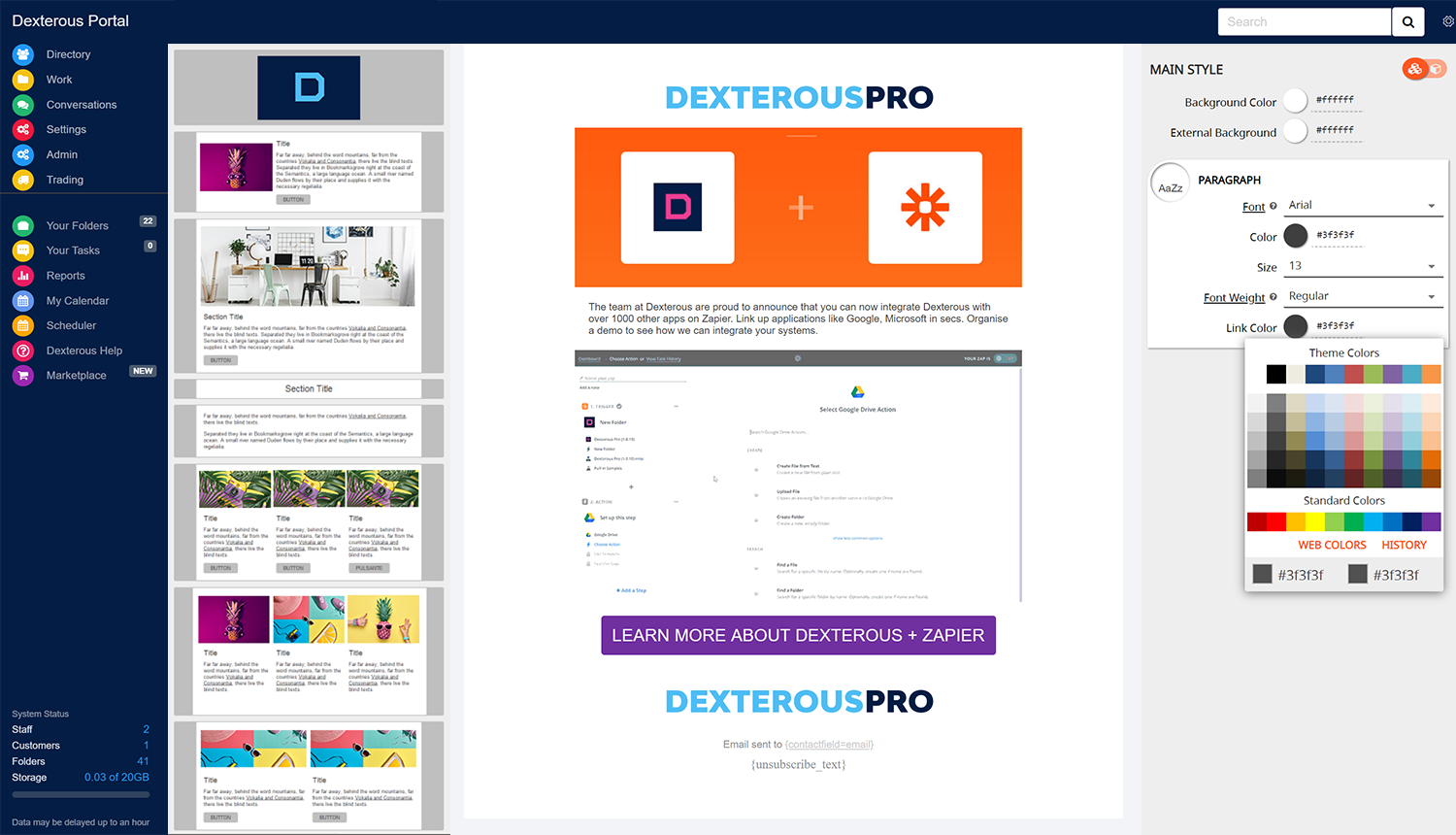Open My Calendar from the sidebar
The height and width of the screenshot is (835, 1456).
click(78, 301)
